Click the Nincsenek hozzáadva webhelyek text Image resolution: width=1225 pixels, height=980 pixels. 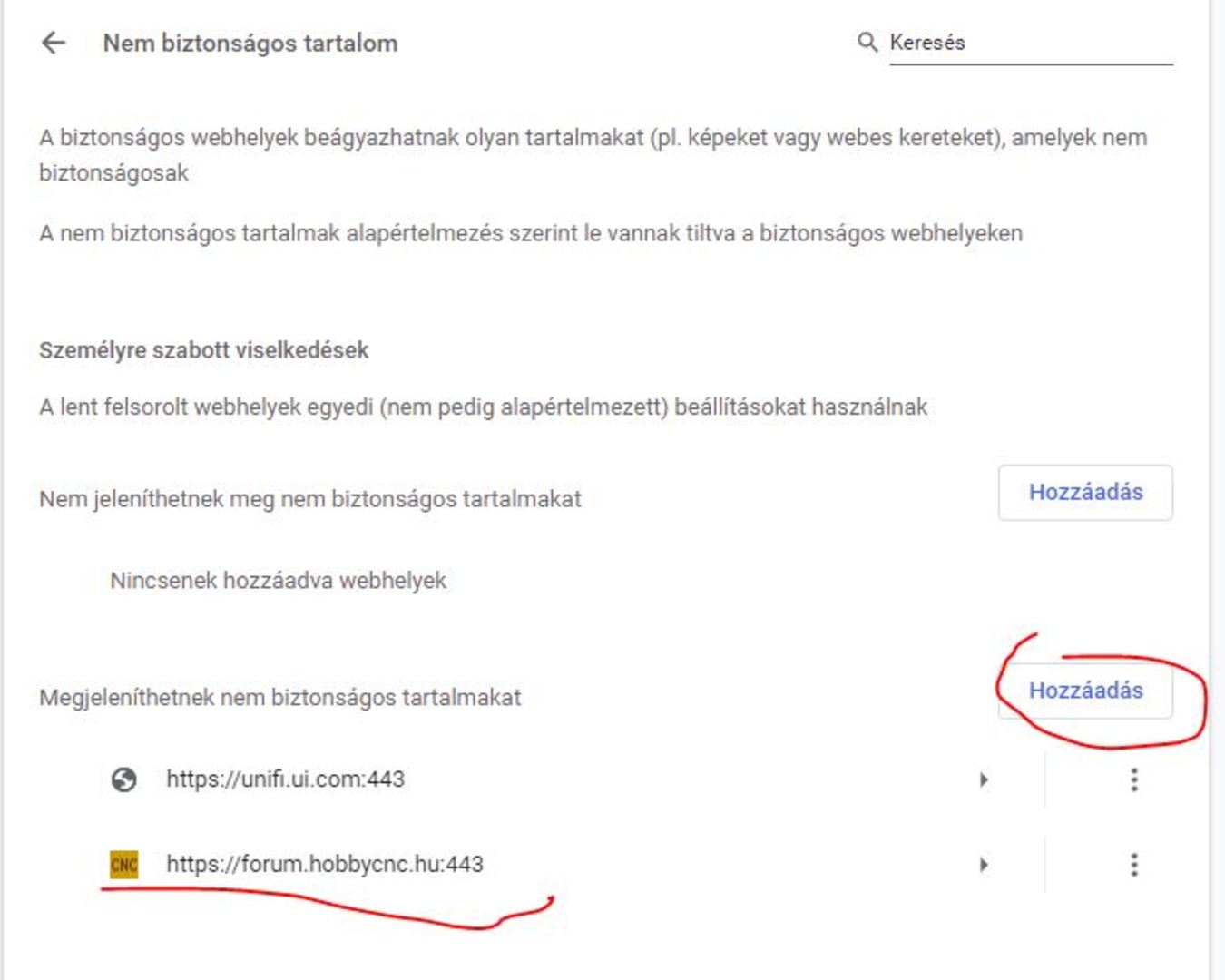(x=278, y=581)
